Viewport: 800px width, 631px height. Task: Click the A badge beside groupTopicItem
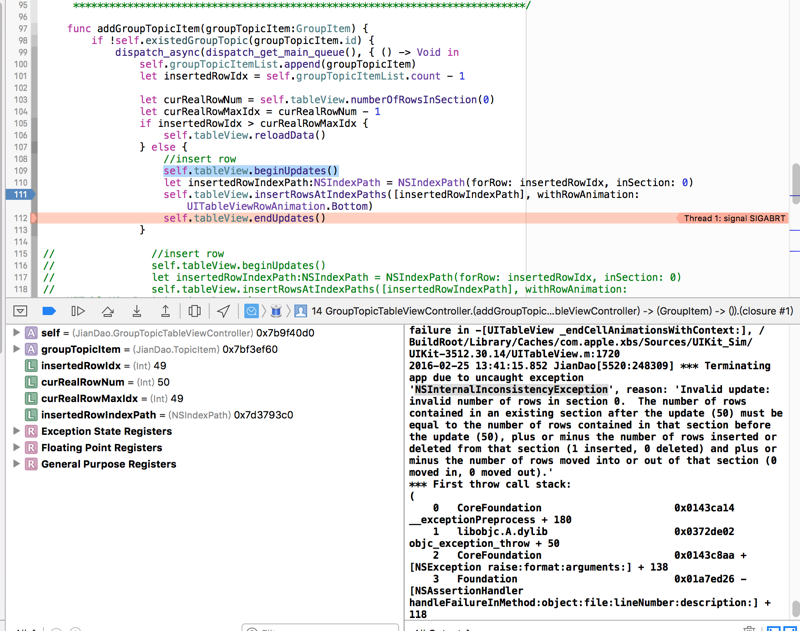pyautogui.click(x=31, y=349)
